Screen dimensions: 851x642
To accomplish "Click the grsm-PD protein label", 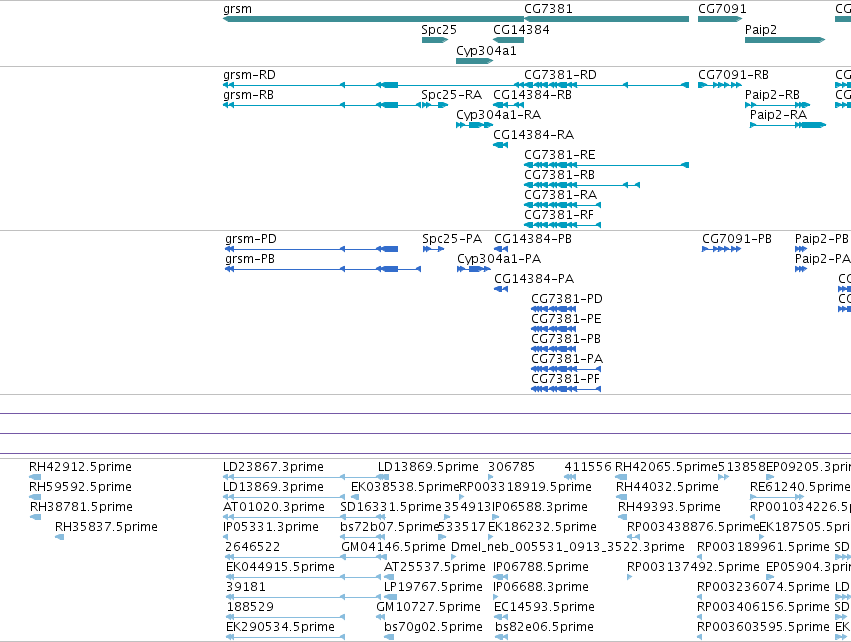I will click(x=251, y=239).
